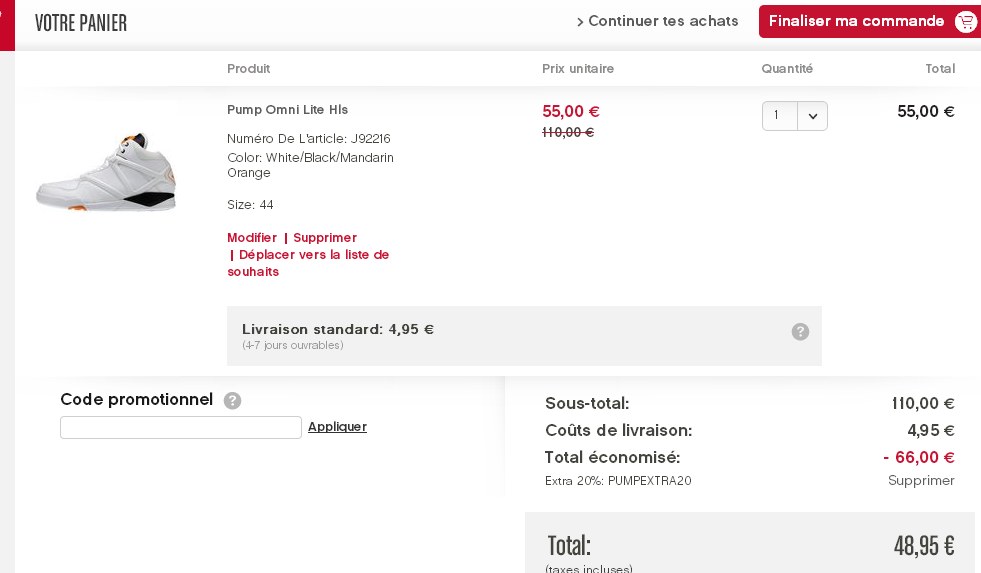Open the Pump Omni Lite Hls product title
Viewport: 981px width, 573px height.
point(287,110)
